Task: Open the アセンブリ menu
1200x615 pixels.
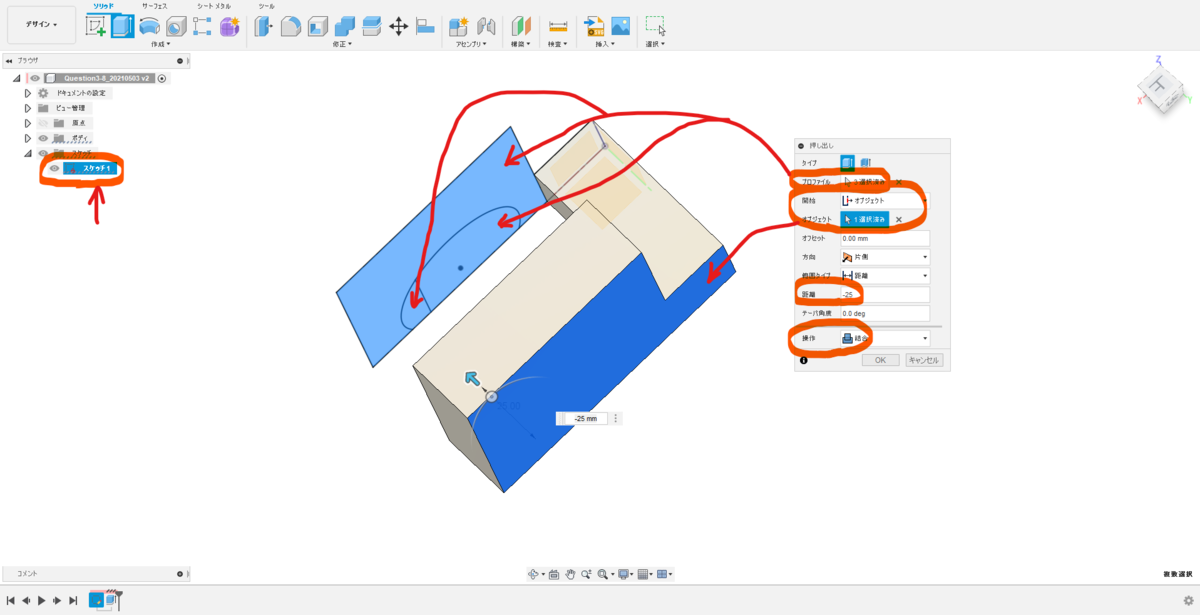Action: (471, 44)
